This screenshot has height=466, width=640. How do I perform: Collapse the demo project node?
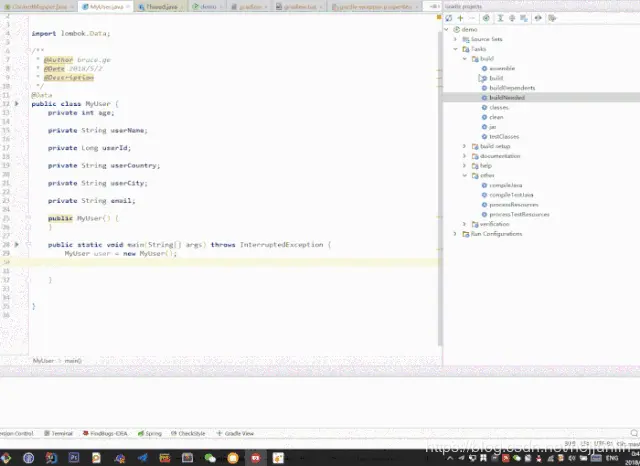pyautogui.click(x=446, y=29)
